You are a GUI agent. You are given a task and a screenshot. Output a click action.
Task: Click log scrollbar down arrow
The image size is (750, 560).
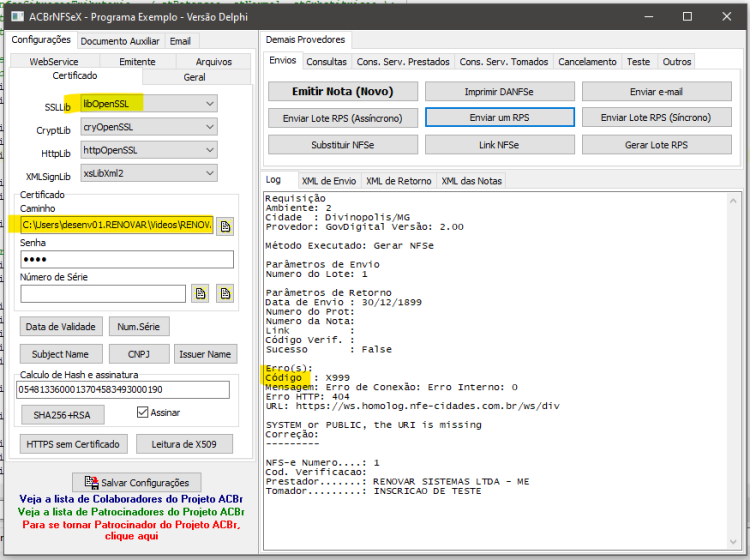(x=733, y=541)
